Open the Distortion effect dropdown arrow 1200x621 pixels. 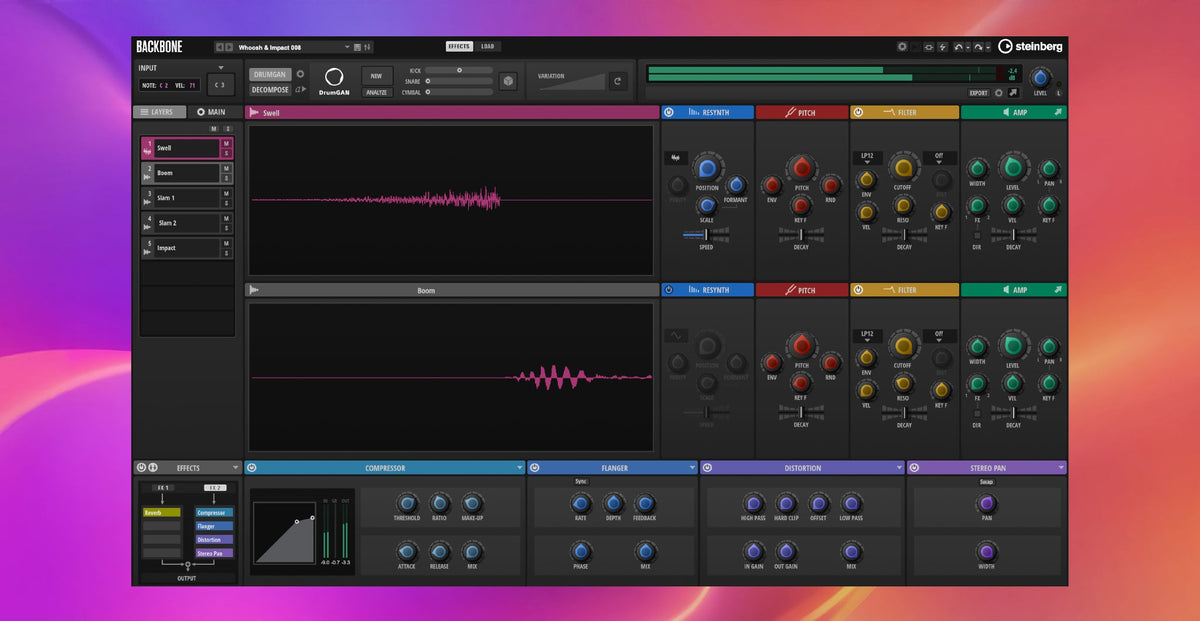[x=898, y=468]
